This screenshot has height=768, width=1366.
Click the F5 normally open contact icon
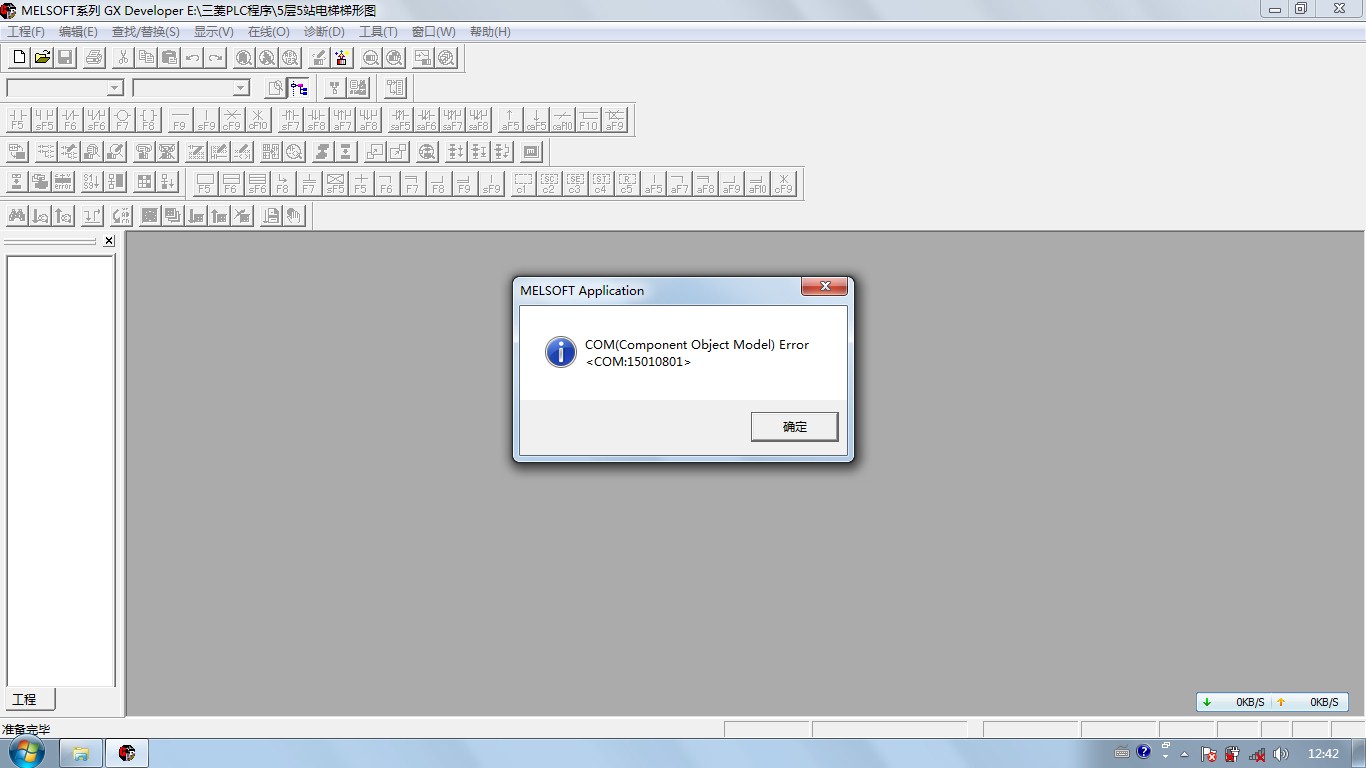coord(17,120)
